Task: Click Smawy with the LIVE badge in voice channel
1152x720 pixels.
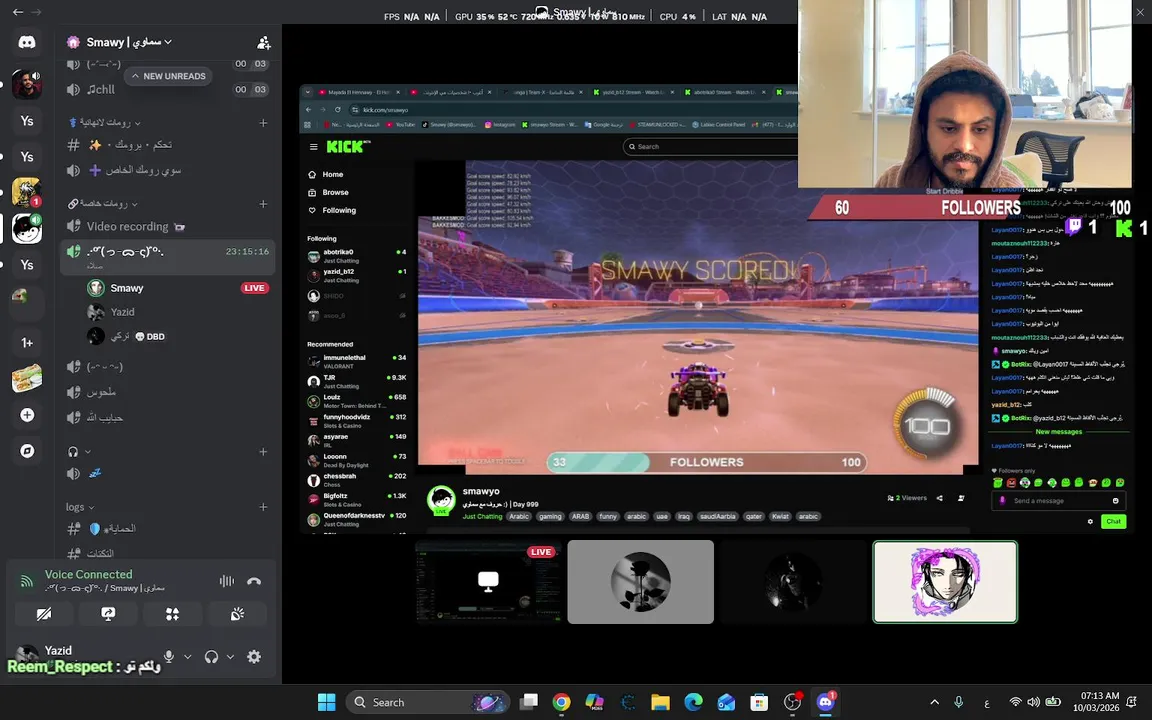Action: (179, 288)
